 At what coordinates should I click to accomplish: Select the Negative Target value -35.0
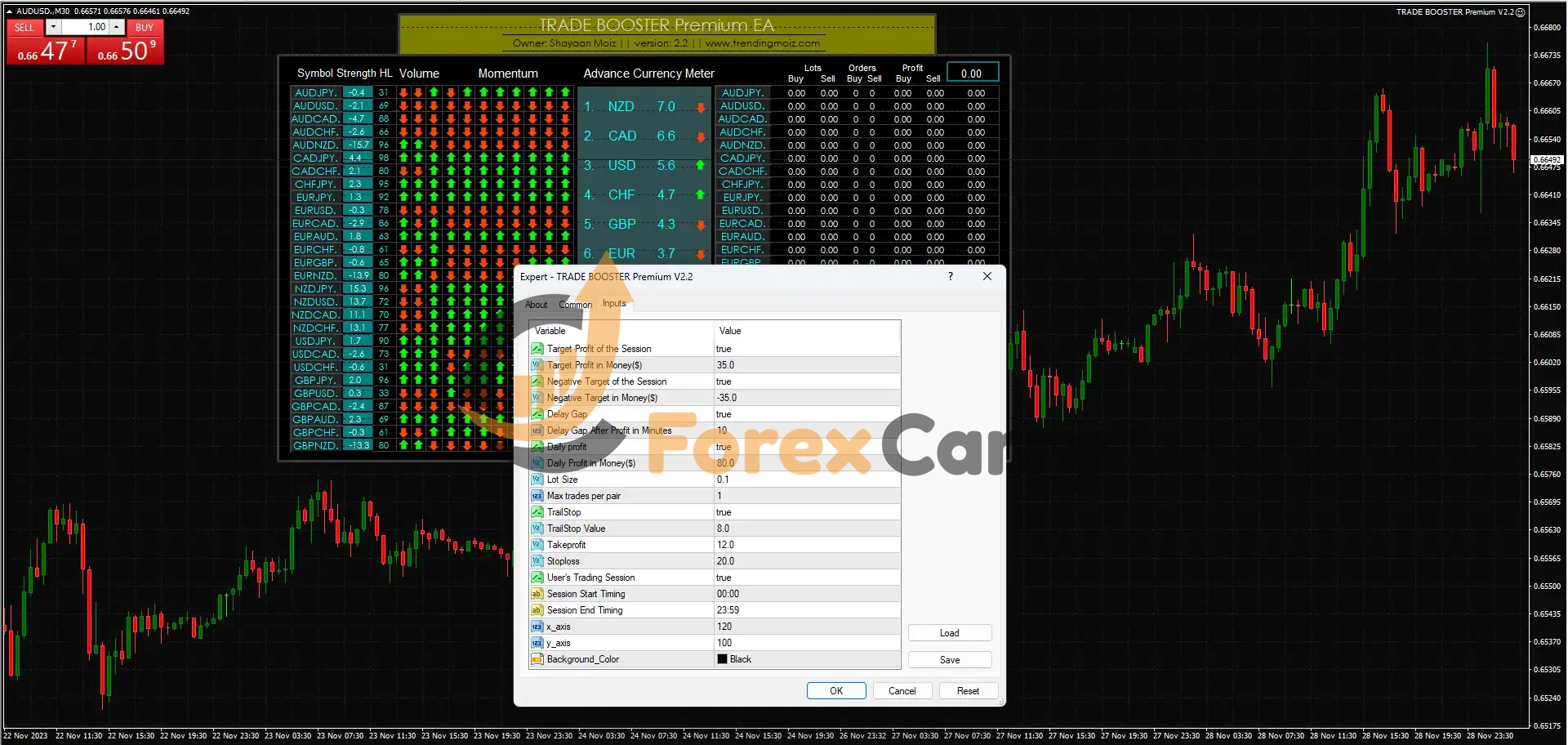click(x=807, y=398)
